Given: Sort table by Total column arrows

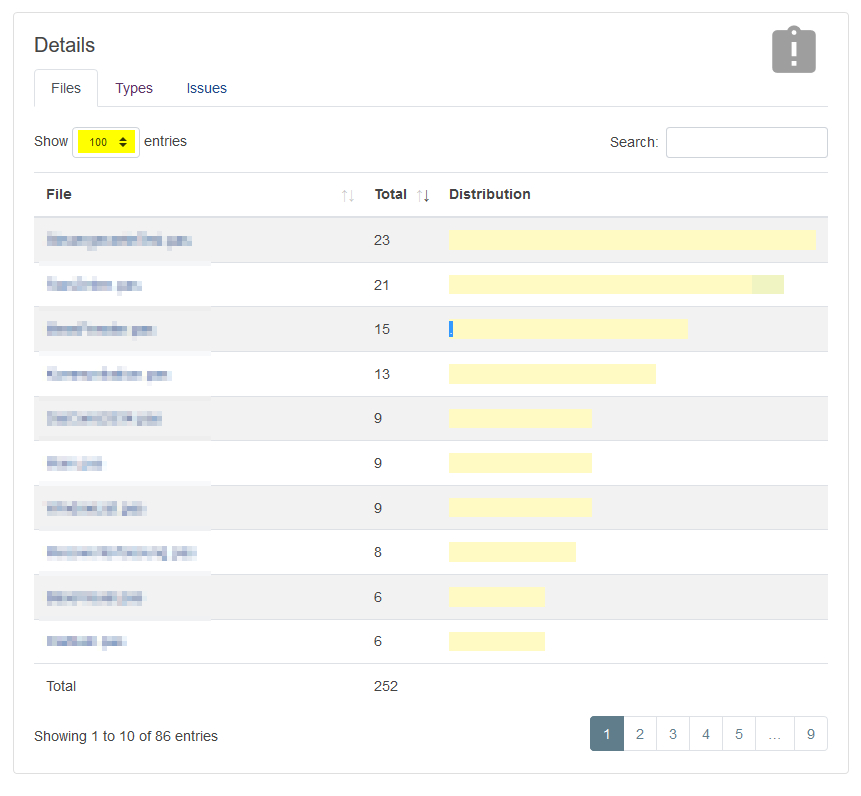Looking at the screenshot, I should 423,195.
